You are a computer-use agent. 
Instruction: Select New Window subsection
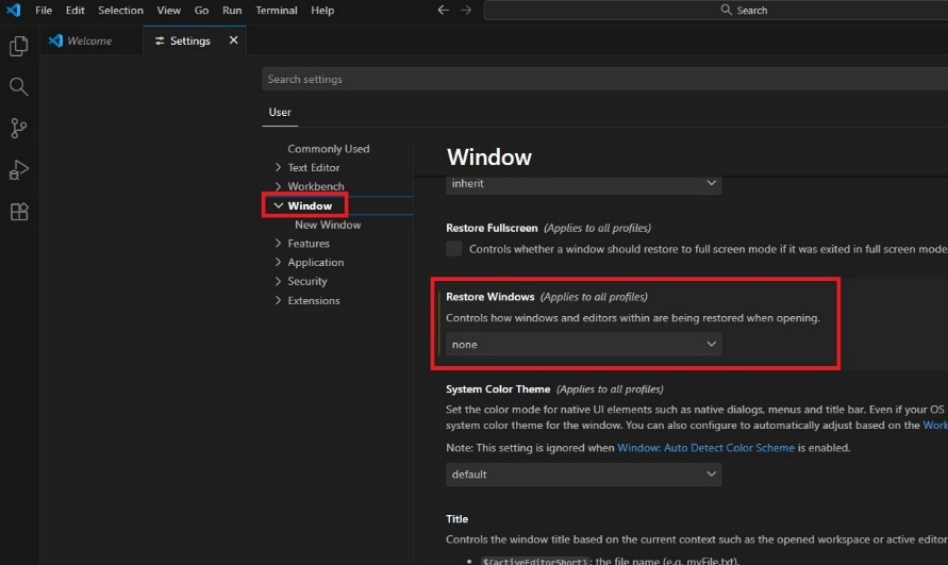pos(328,225)
